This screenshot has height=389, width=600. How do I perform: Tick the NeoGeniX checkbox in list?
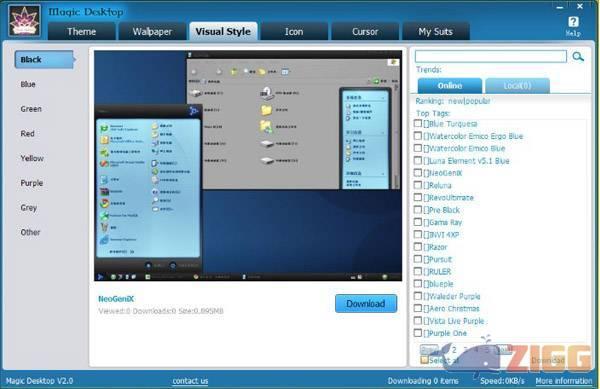coord(418,173)
